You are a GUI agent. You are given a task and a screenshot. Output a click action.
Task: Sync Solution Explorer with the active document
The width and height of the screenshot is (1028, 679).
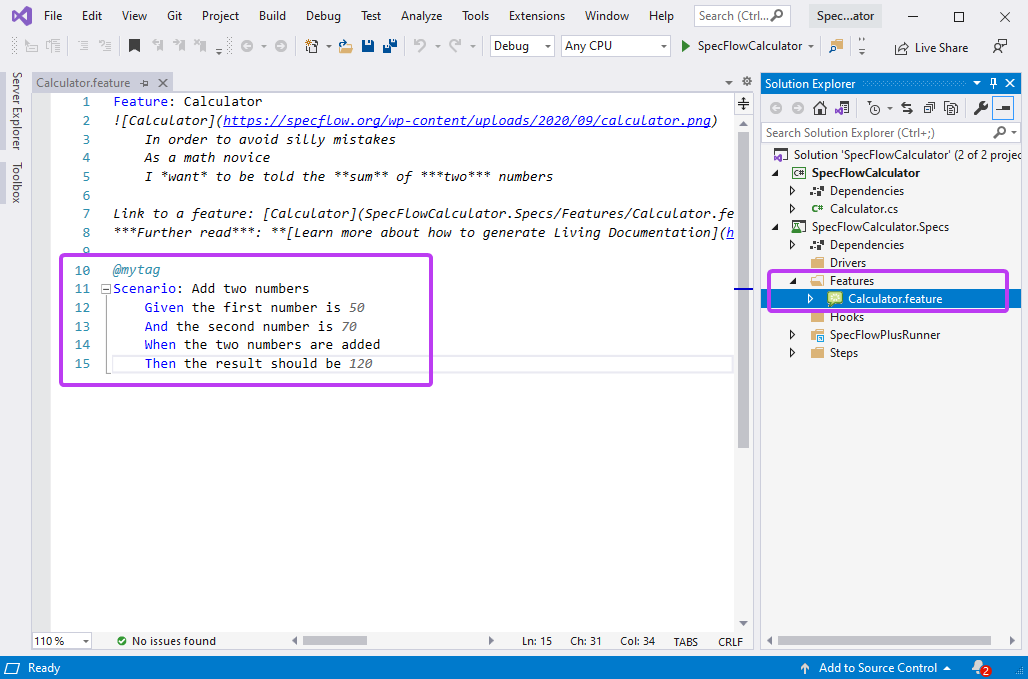pyautogui.click(x=907, y=108)
